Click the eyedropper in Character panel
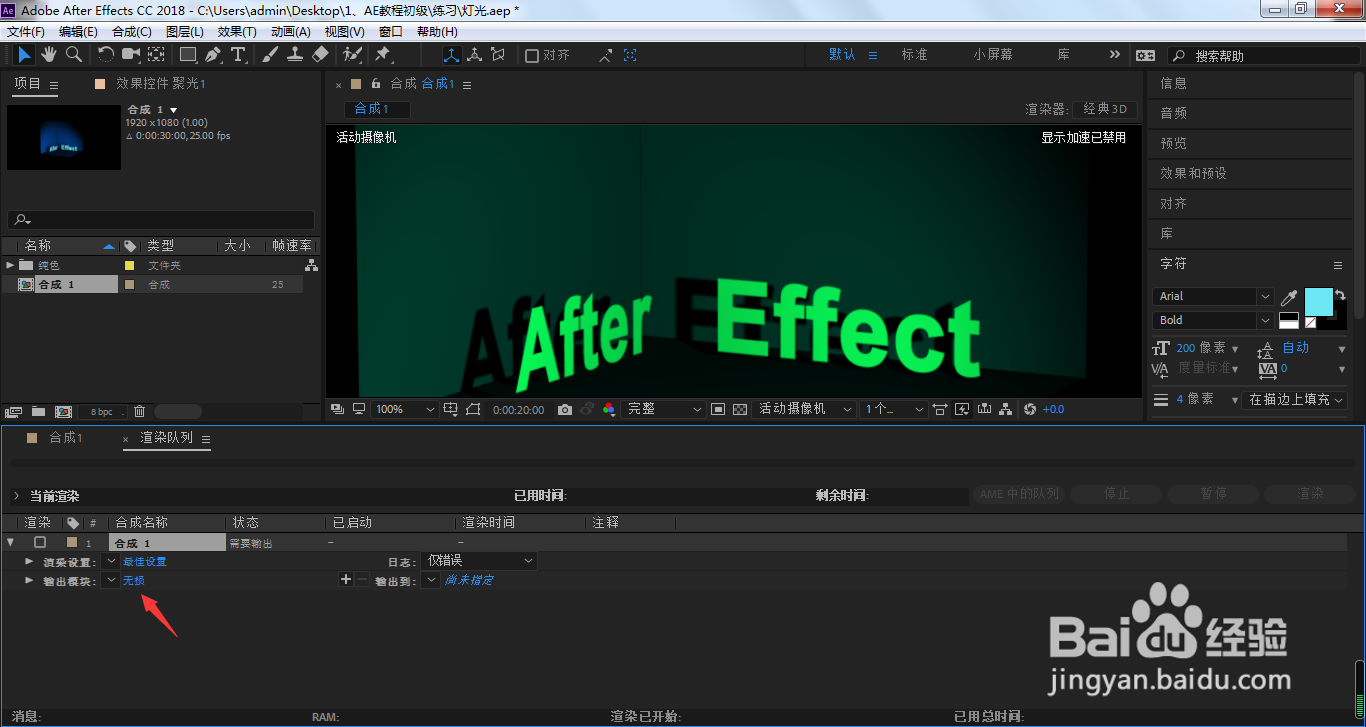1366x727 pixels. point(1289,298)
